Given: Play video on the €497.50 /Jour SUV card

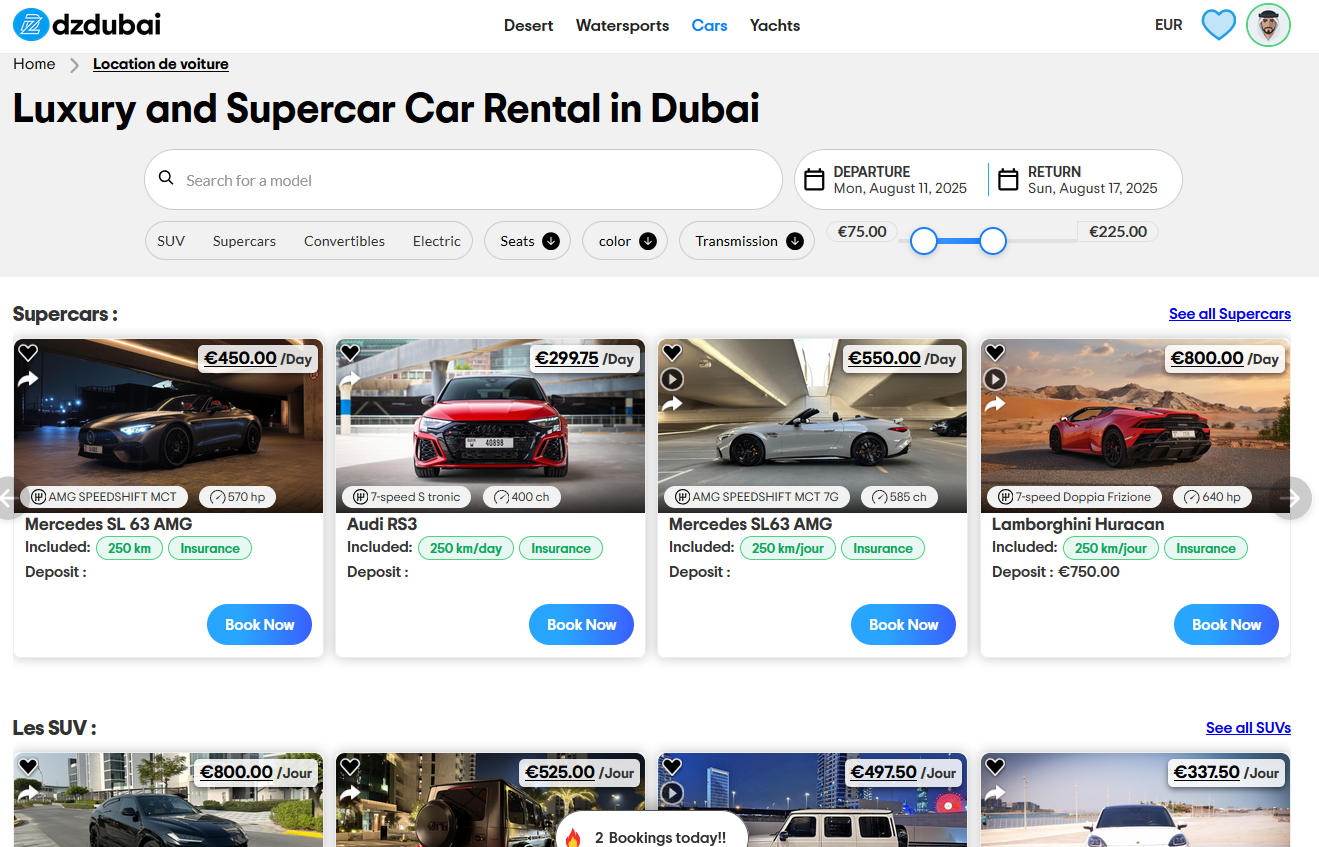Looking at the screenshot, I should click(672, 793).
